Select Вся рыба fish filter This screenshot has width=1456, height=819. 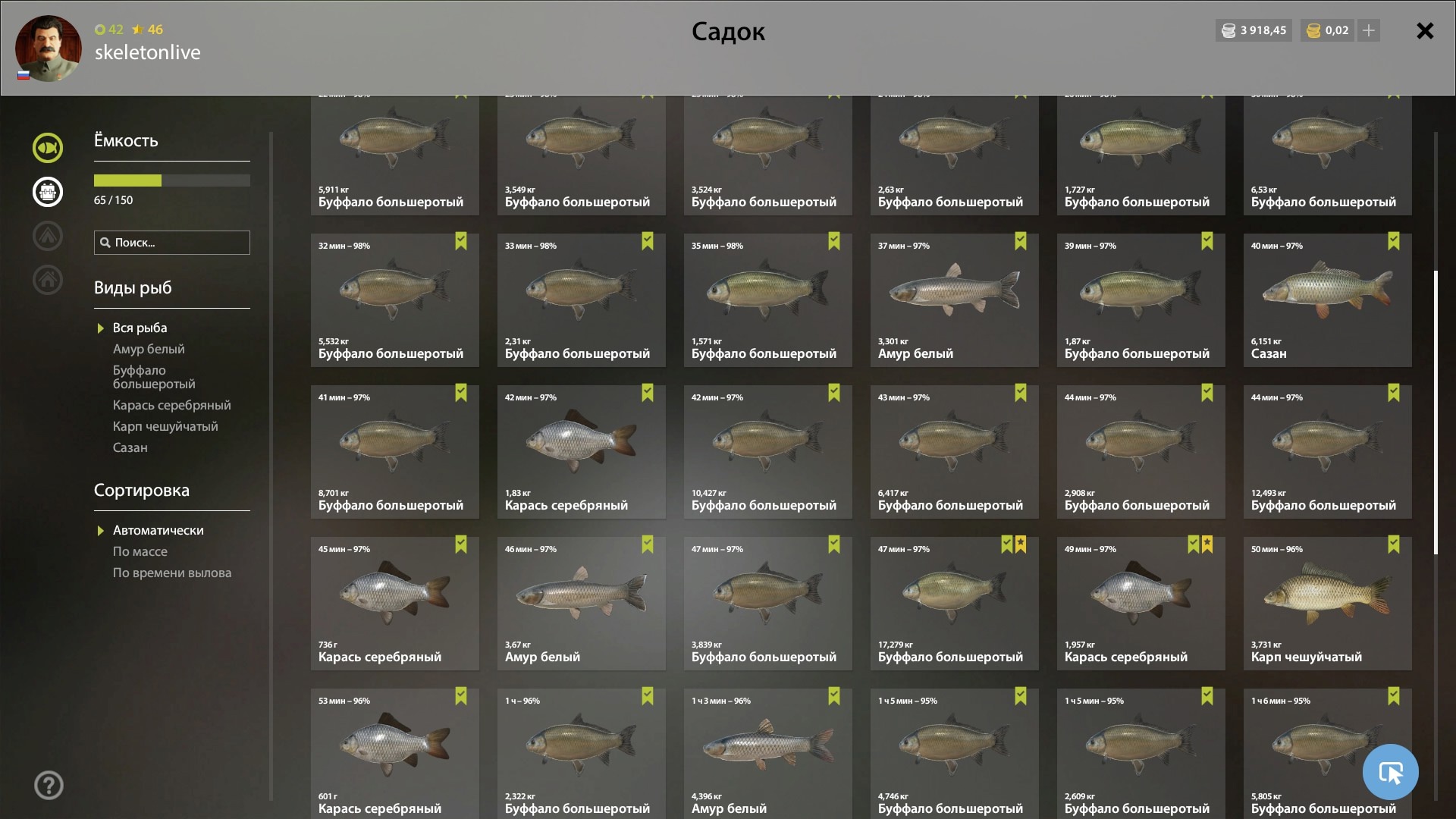(x=140, y=328)
